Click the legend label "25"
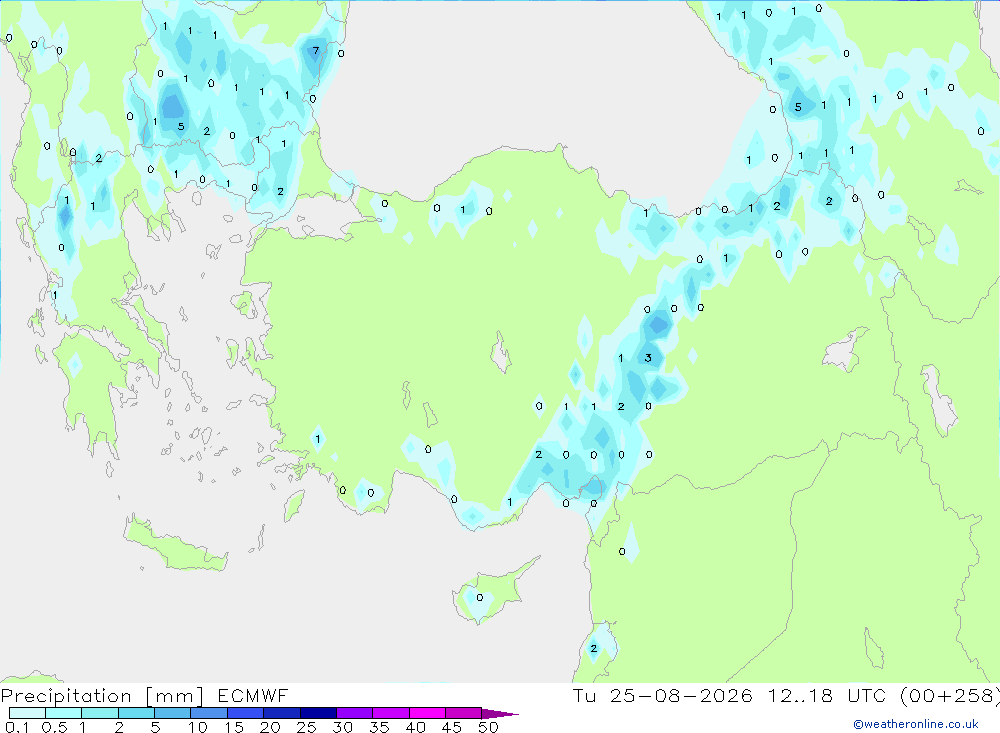 coord(306,727)
